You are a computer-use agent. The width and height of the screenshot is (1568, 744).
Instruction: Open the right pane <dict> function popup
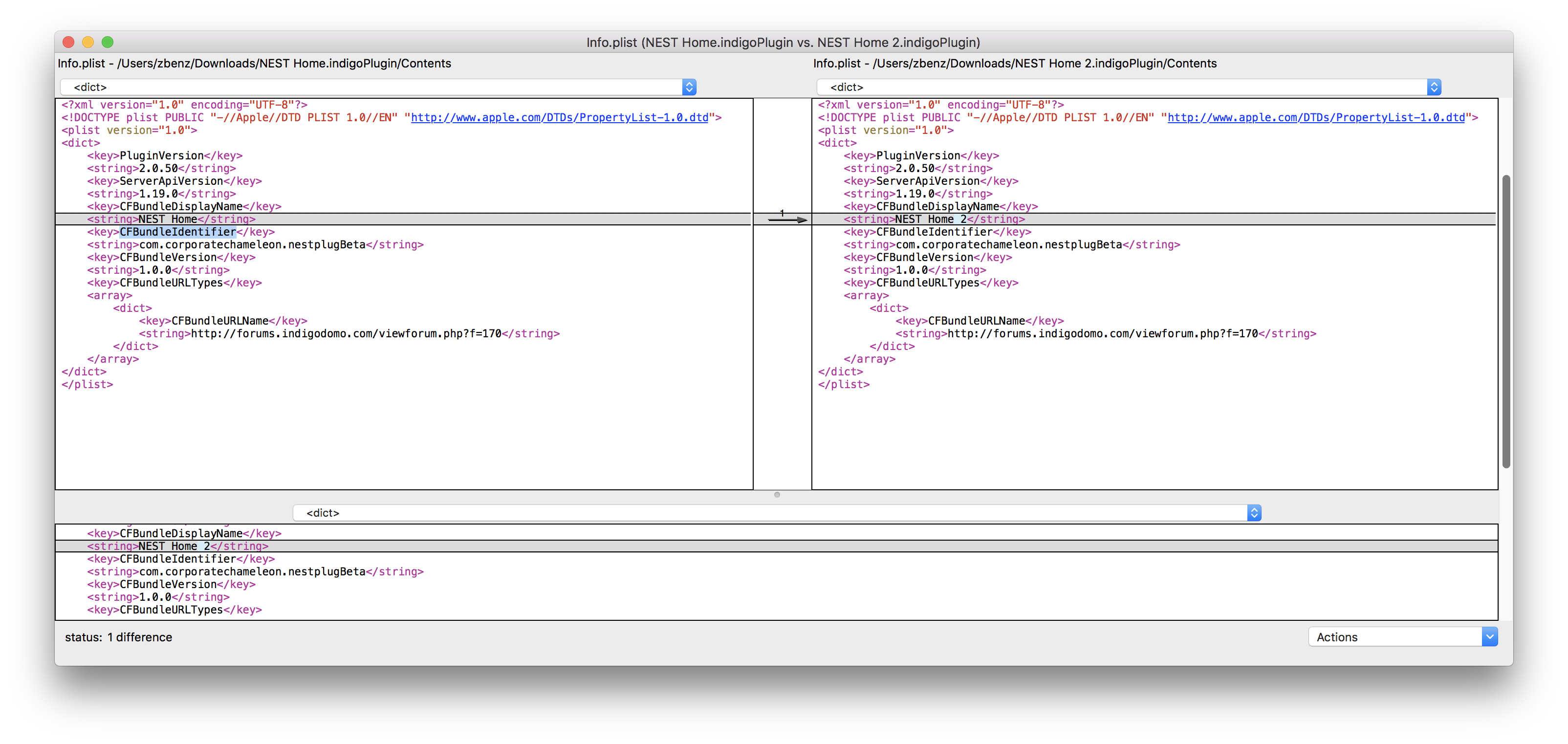1129,87
